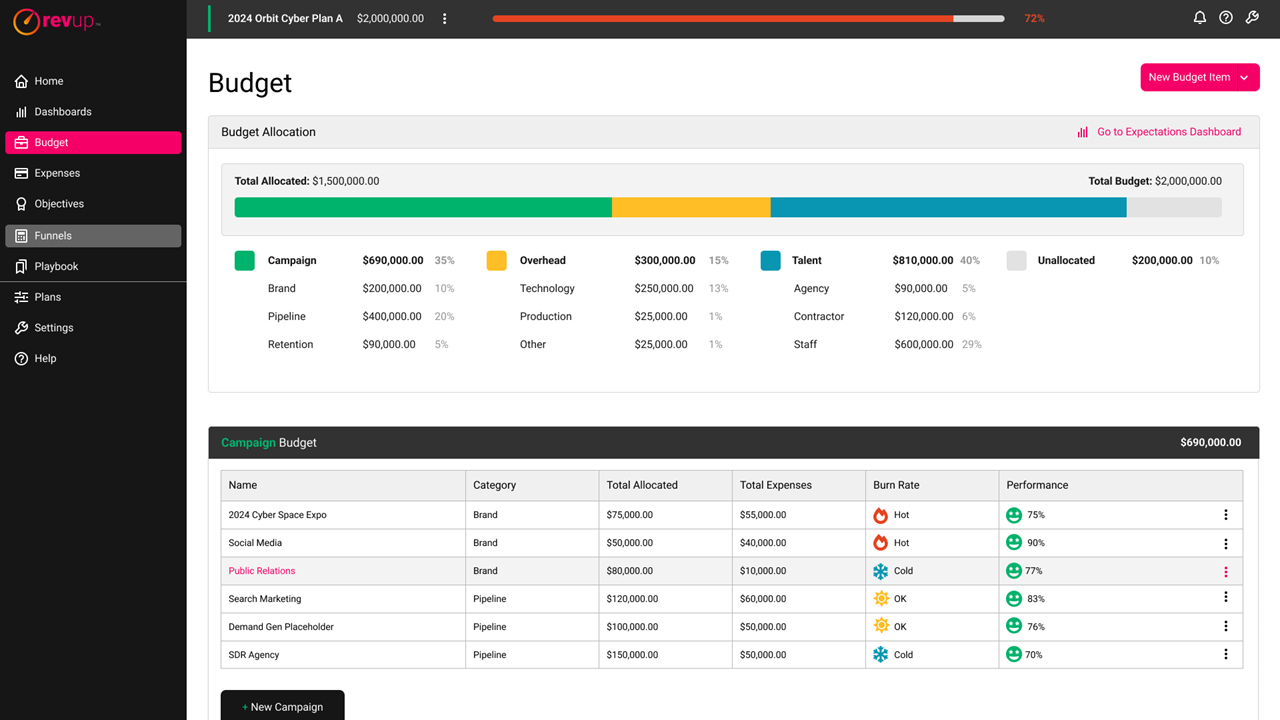Click the RevUp logo

[x=57, y=21]
